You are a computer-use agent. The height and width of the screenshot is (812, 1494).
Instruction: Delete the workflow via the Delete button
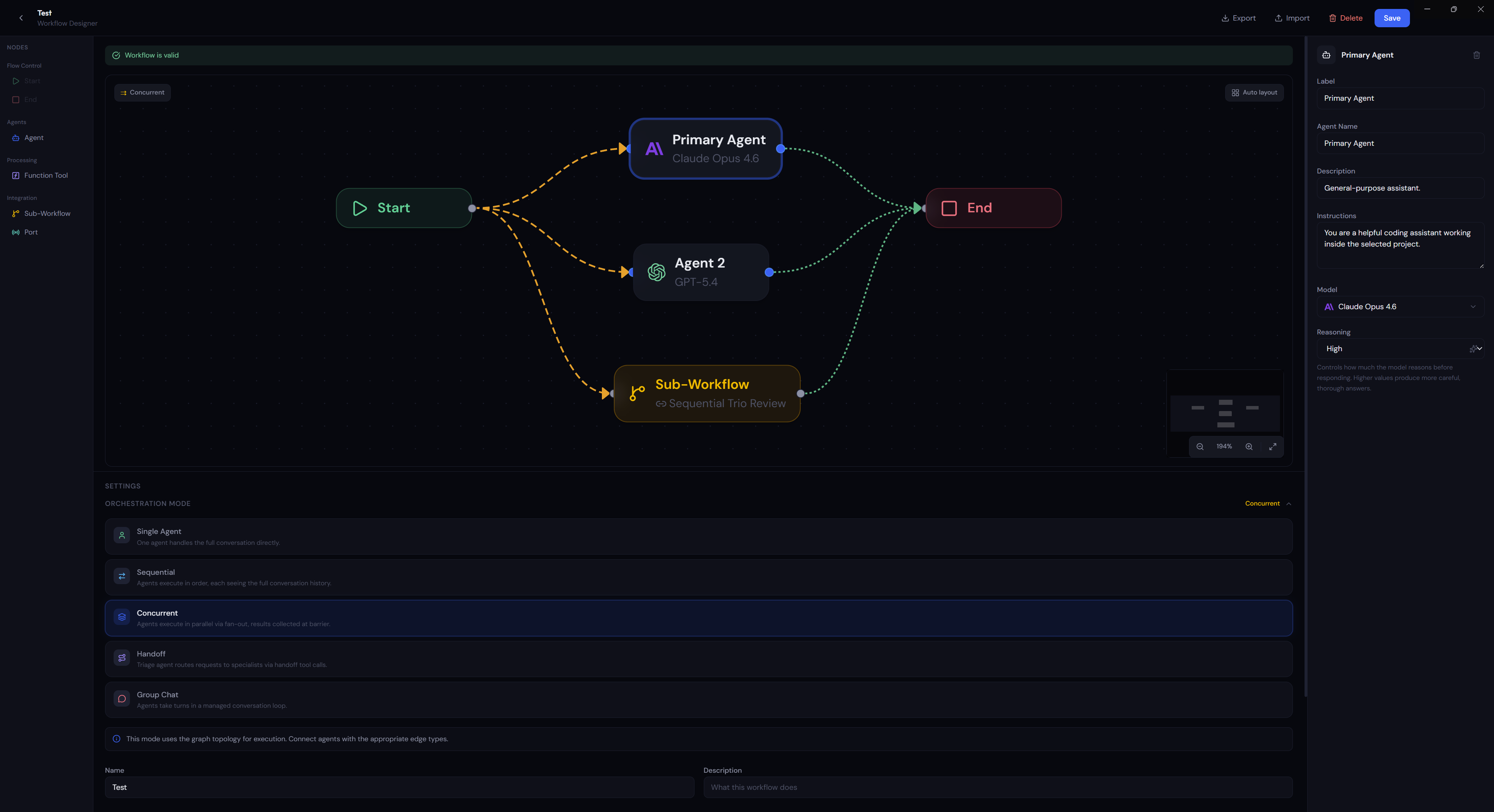pos(1345,18)
